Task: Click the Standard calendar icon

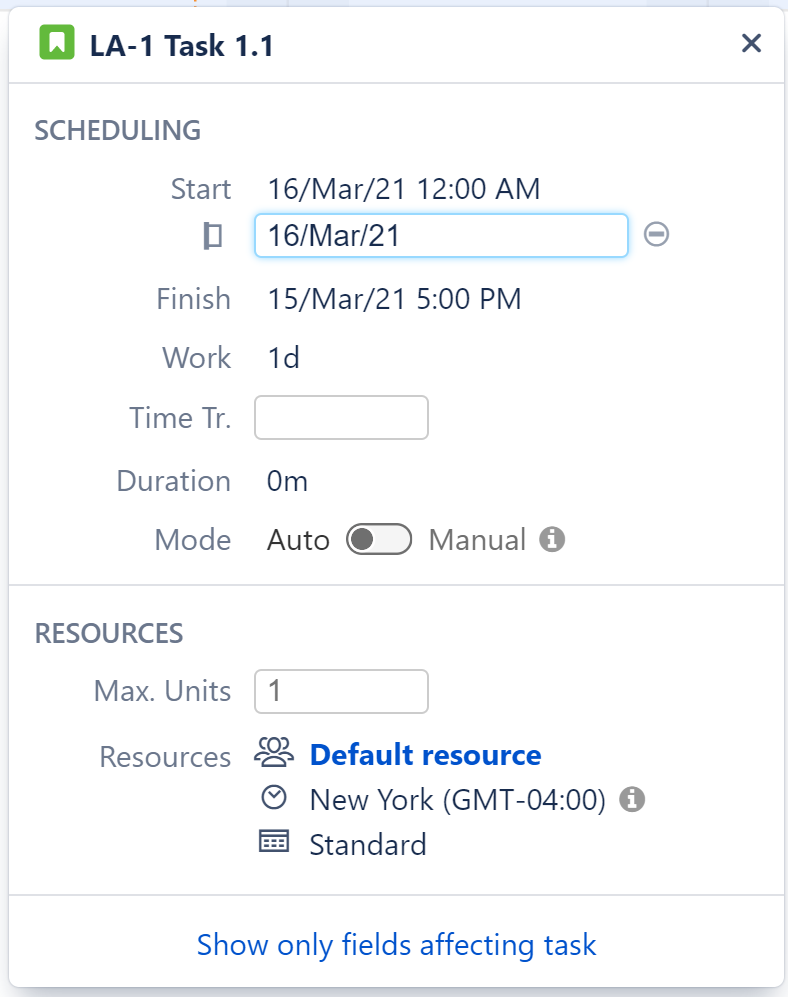Action: (x=272, y=844)
